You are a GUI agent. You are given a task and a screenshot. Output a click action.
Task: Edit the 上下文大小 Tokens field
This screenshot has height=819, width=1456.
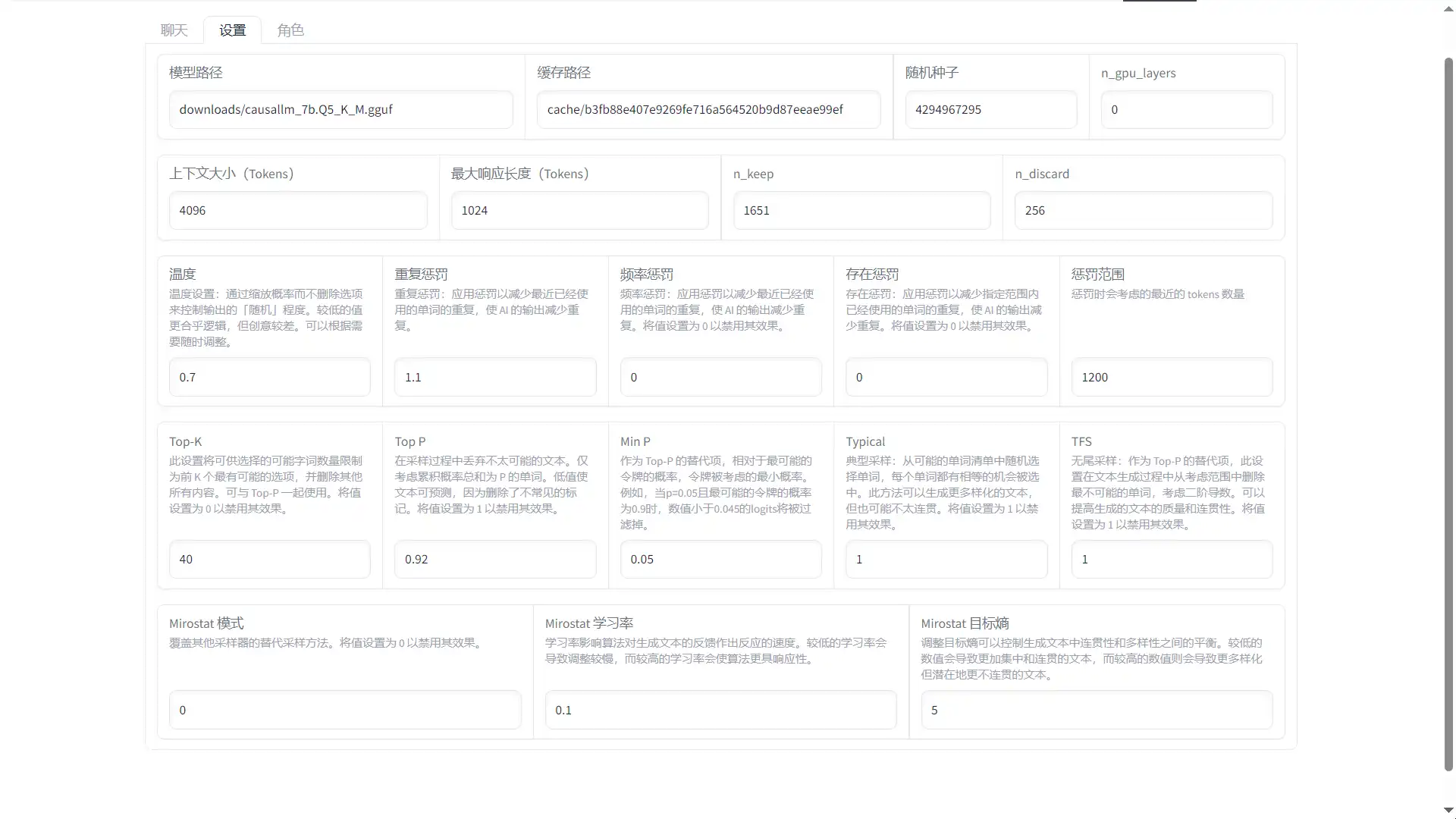tap(297, 211)
